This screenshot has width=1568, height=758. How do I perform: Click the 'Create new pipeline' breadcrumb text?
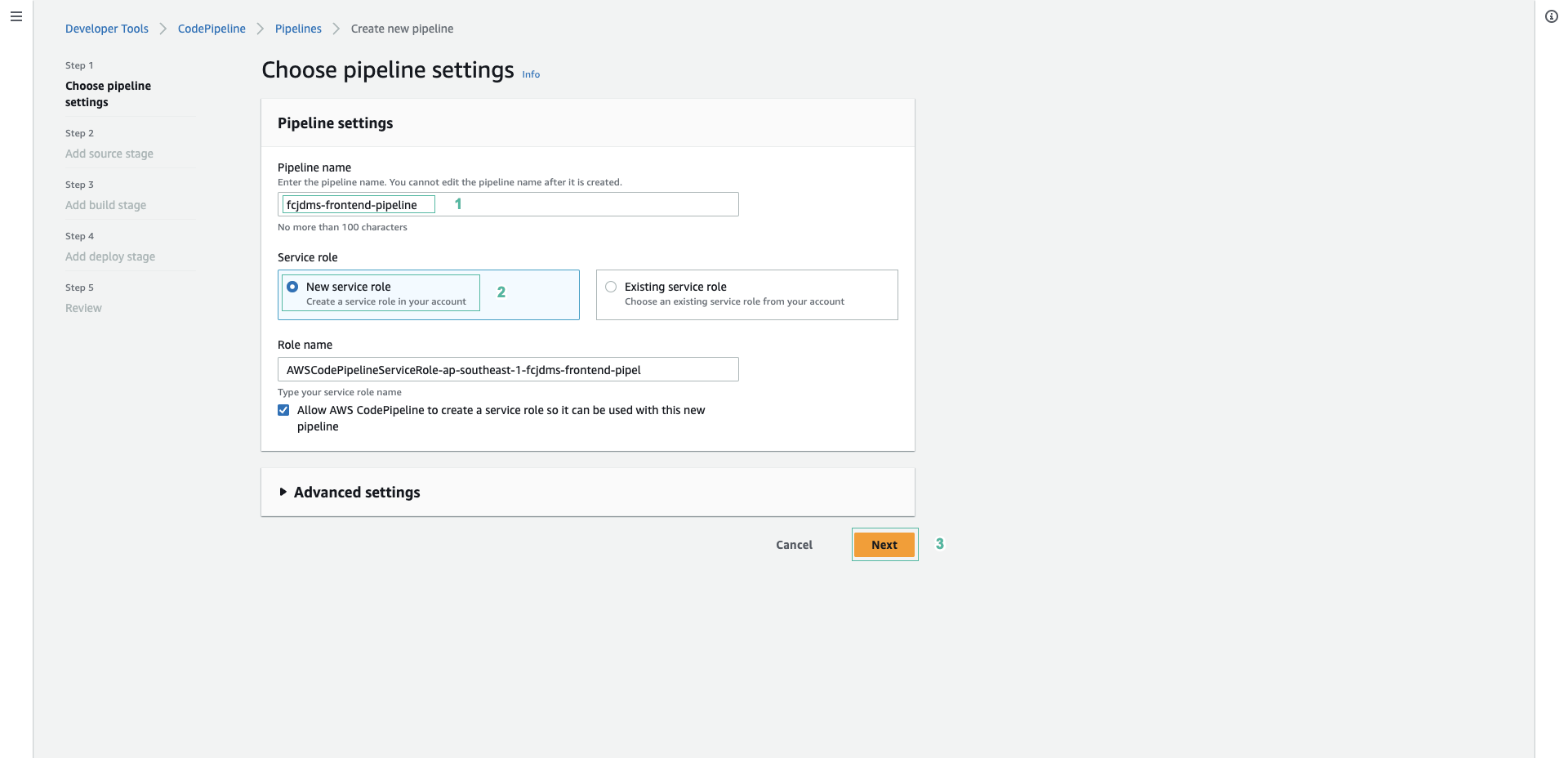pos(402,29)
